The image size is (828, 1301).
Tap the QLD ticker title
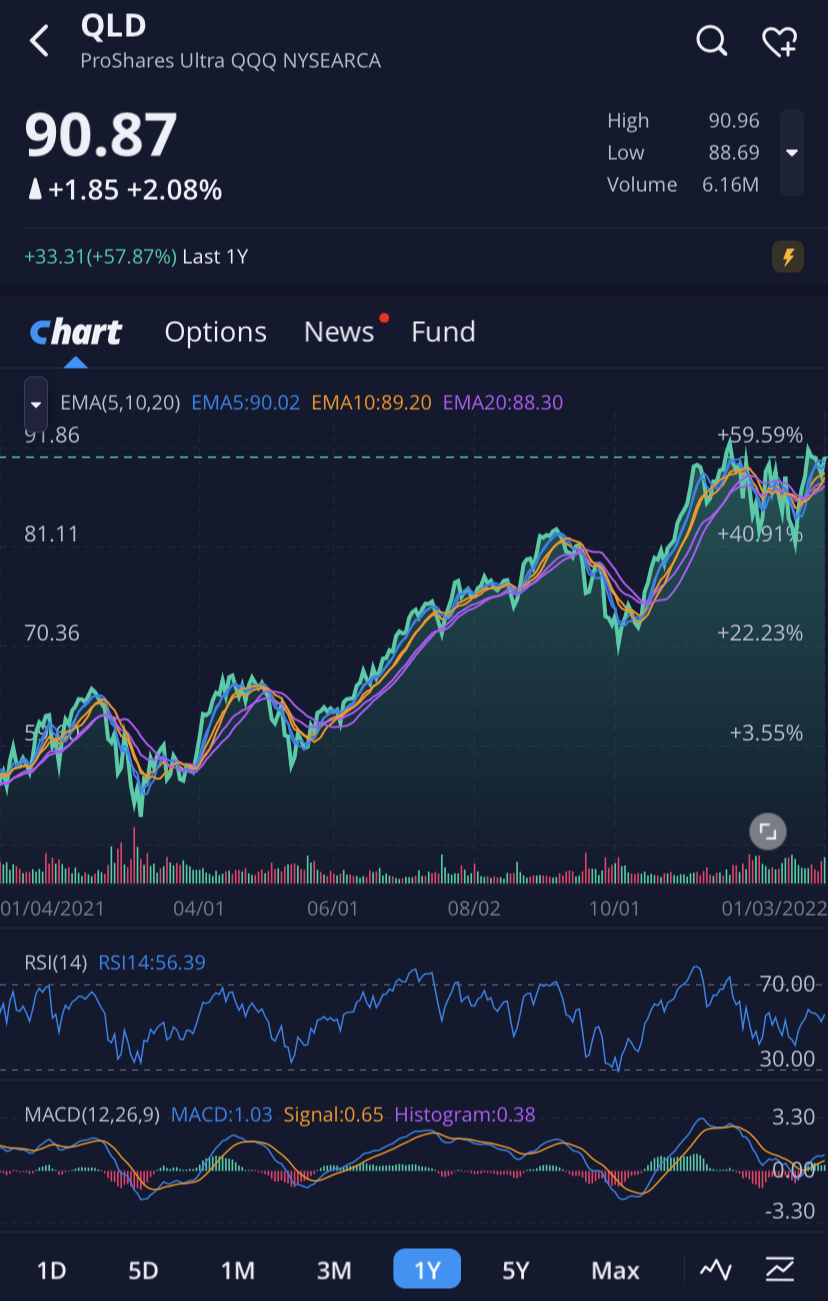pyautogui.click(x=113, y=25)
